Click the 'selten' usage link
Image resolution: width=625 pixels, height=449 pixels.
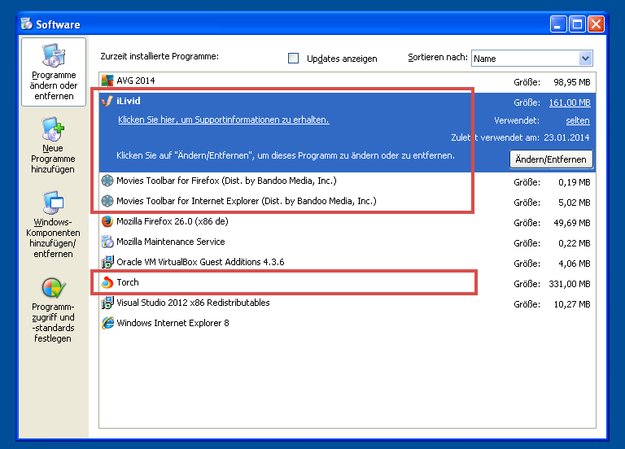pos(578,121)
